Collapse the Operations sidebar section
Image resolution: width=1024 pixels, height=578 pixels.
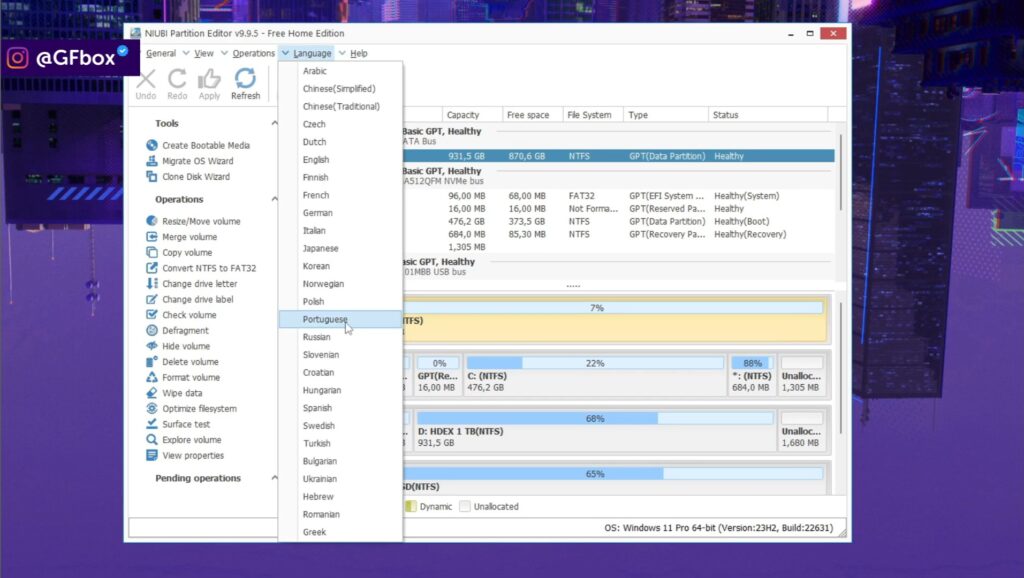click(x=274, y=200)
